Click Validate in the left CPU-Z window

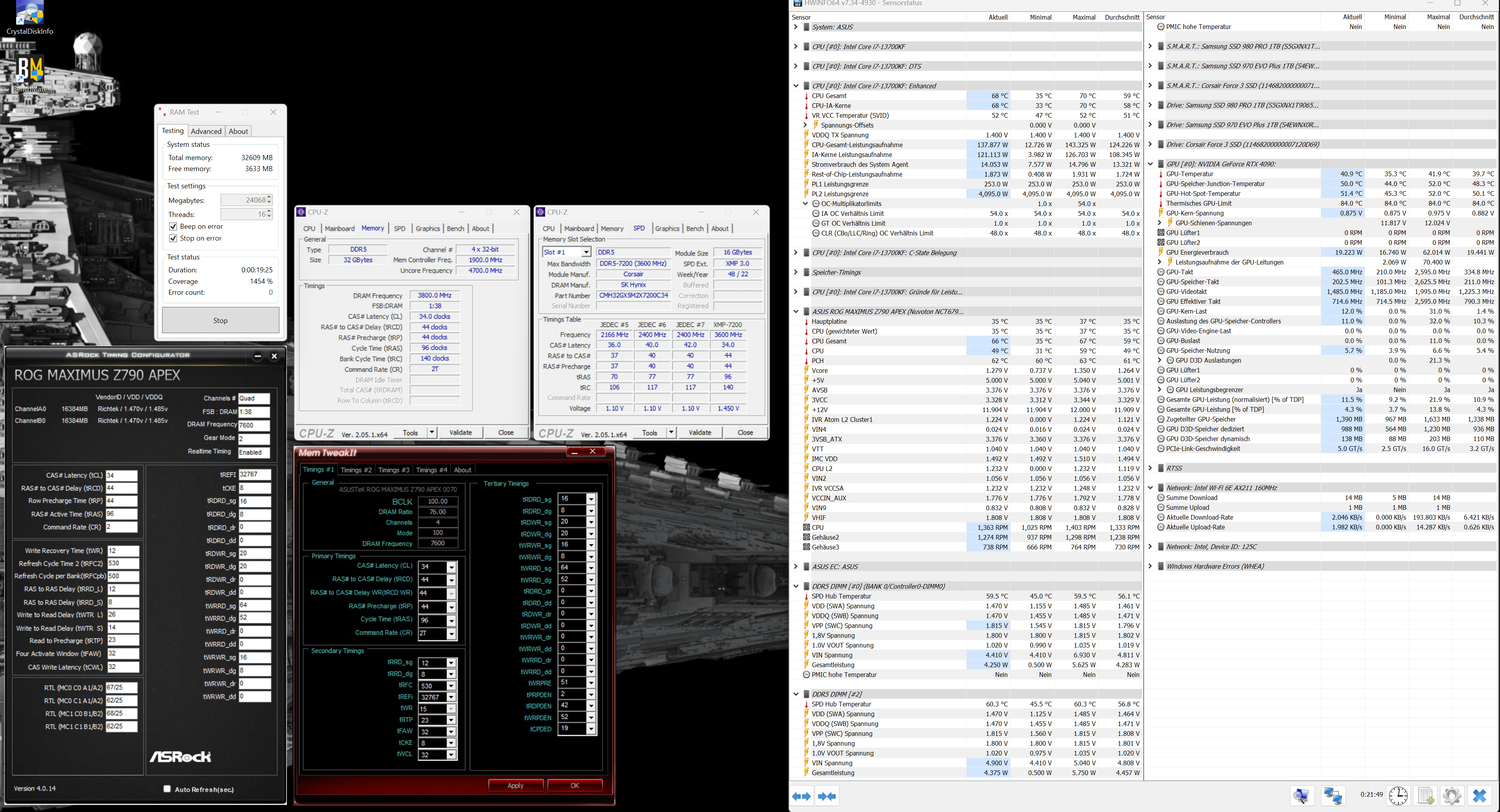pyautogui.click(x=461, y=432)
